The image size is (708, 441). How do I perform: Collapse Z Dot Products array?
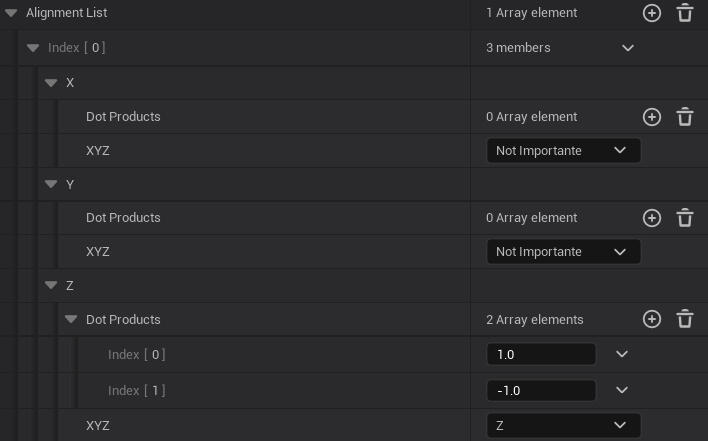71,320
